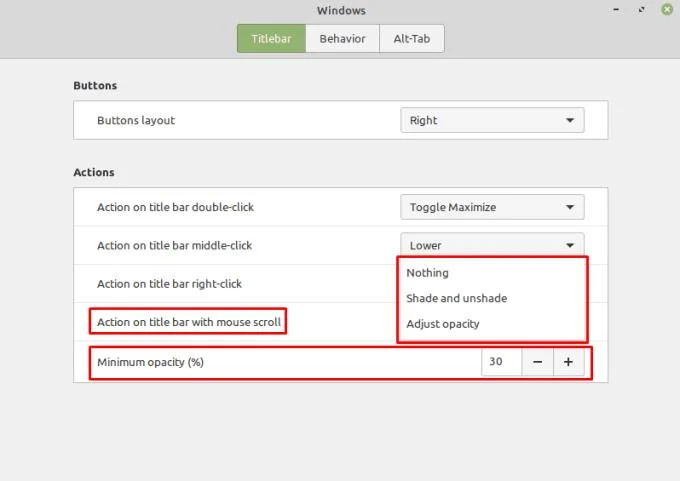Click the minimum opacity value field
The width and height of the screenshot is (680, 481).
(x=501, y=362)
